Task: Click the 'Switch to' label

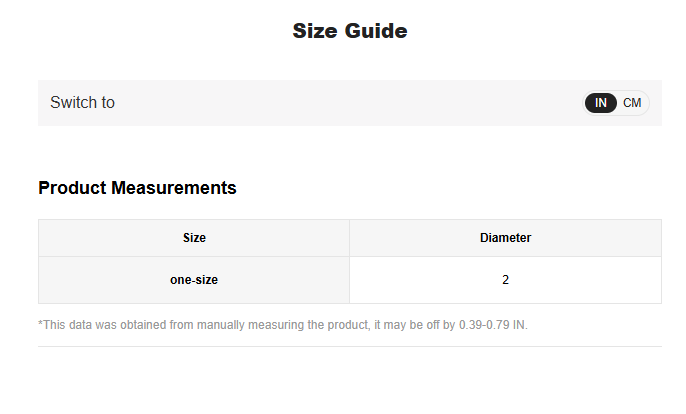Action: click(82, 103)
